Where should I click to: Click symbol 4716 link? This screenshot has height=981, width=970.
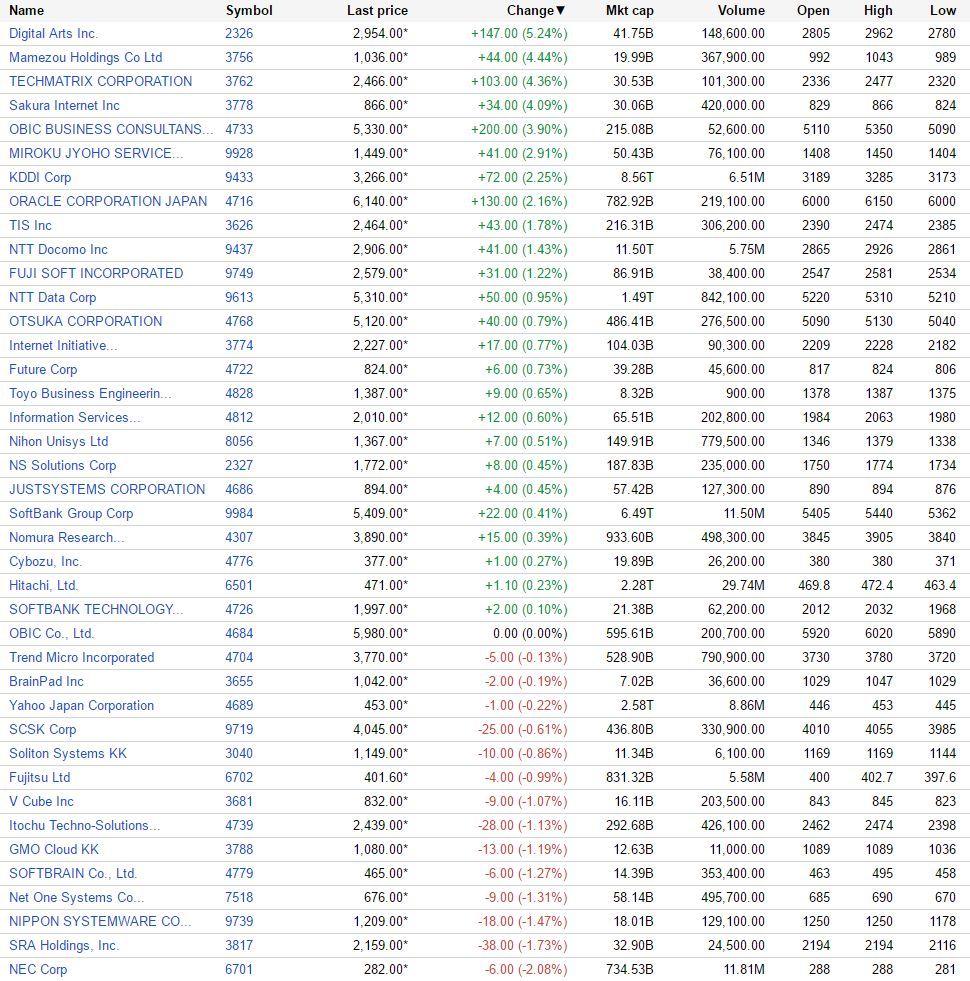point(239,201)
